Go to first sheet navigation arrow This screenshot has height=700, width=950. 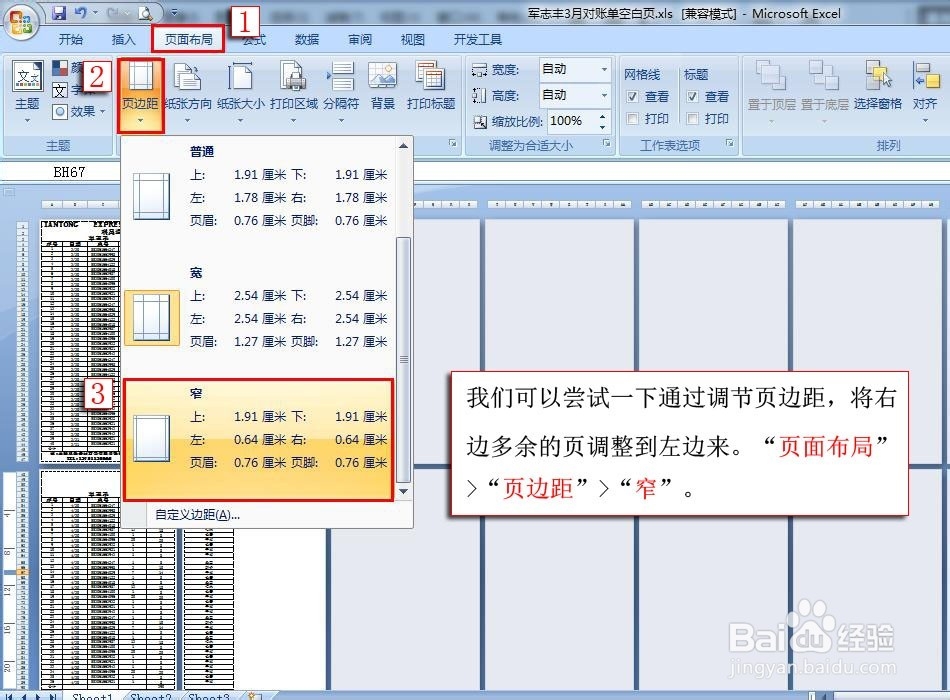pyautogui.click(x=9, y=697)
